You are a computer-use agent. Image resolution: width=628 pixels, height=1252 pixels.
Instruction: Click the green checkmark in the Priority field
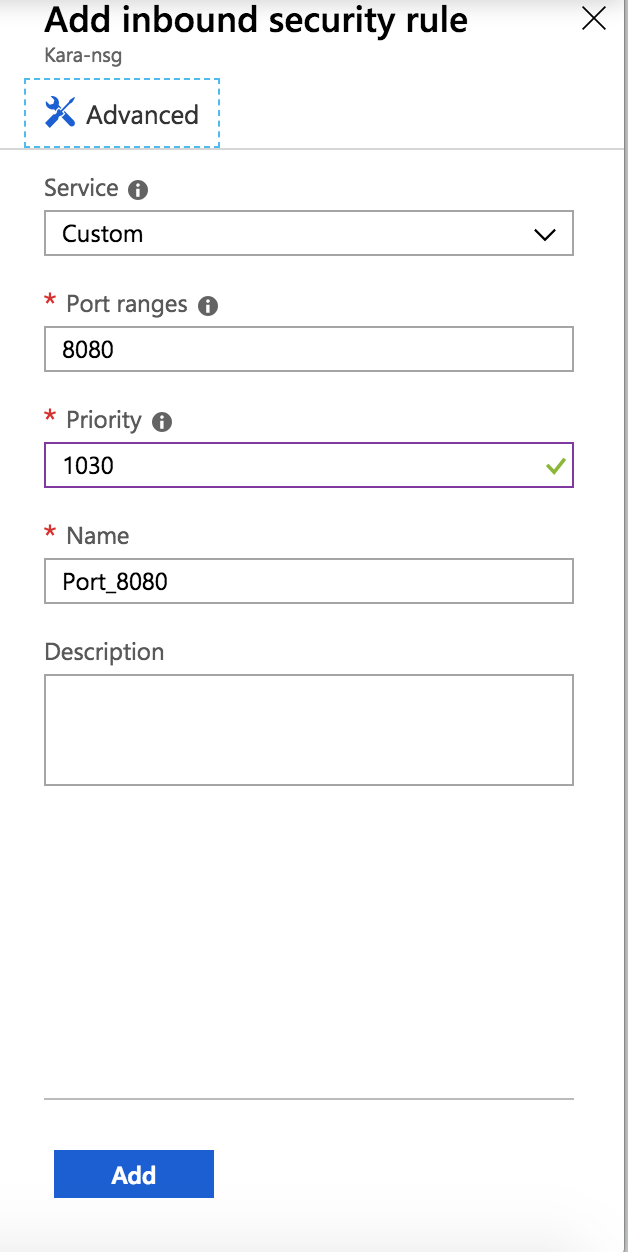pos(557,465)
